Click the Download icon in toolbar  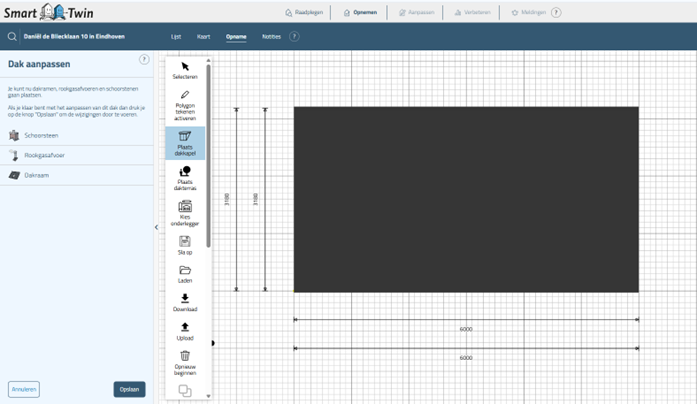click(185, 299)
